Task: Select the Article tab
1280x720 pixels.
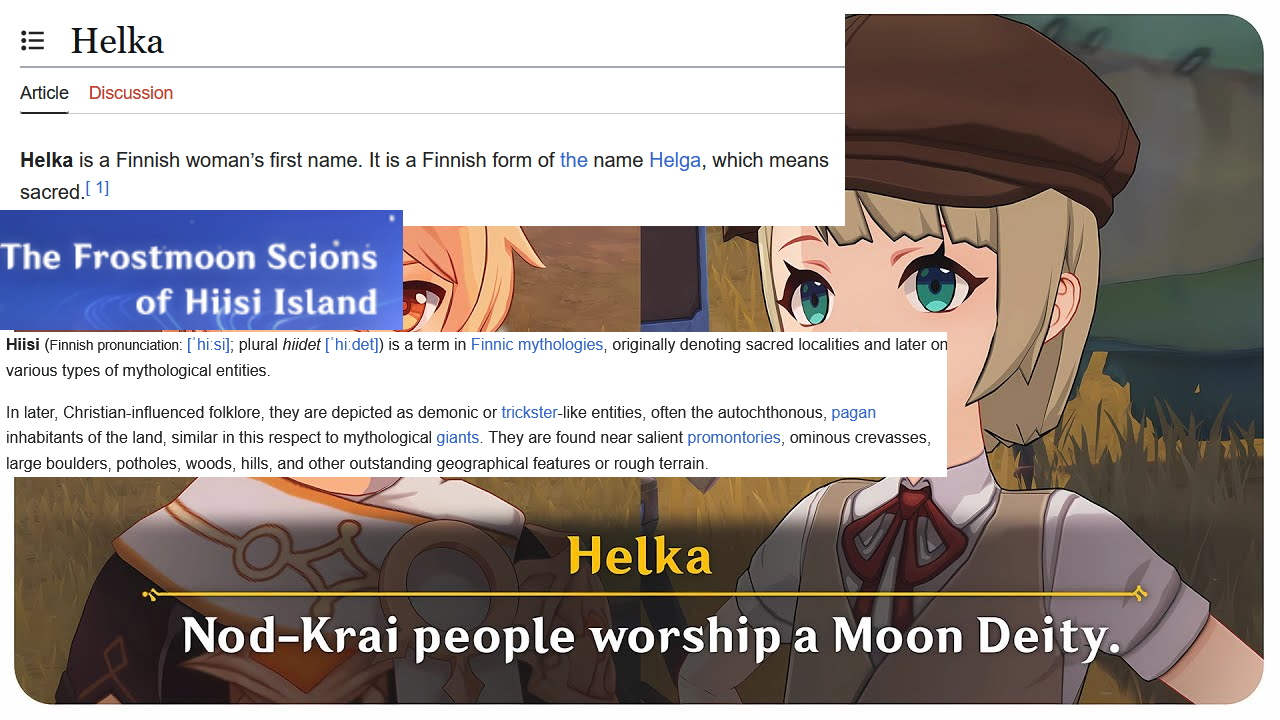Action: click(x=44, y=93)
